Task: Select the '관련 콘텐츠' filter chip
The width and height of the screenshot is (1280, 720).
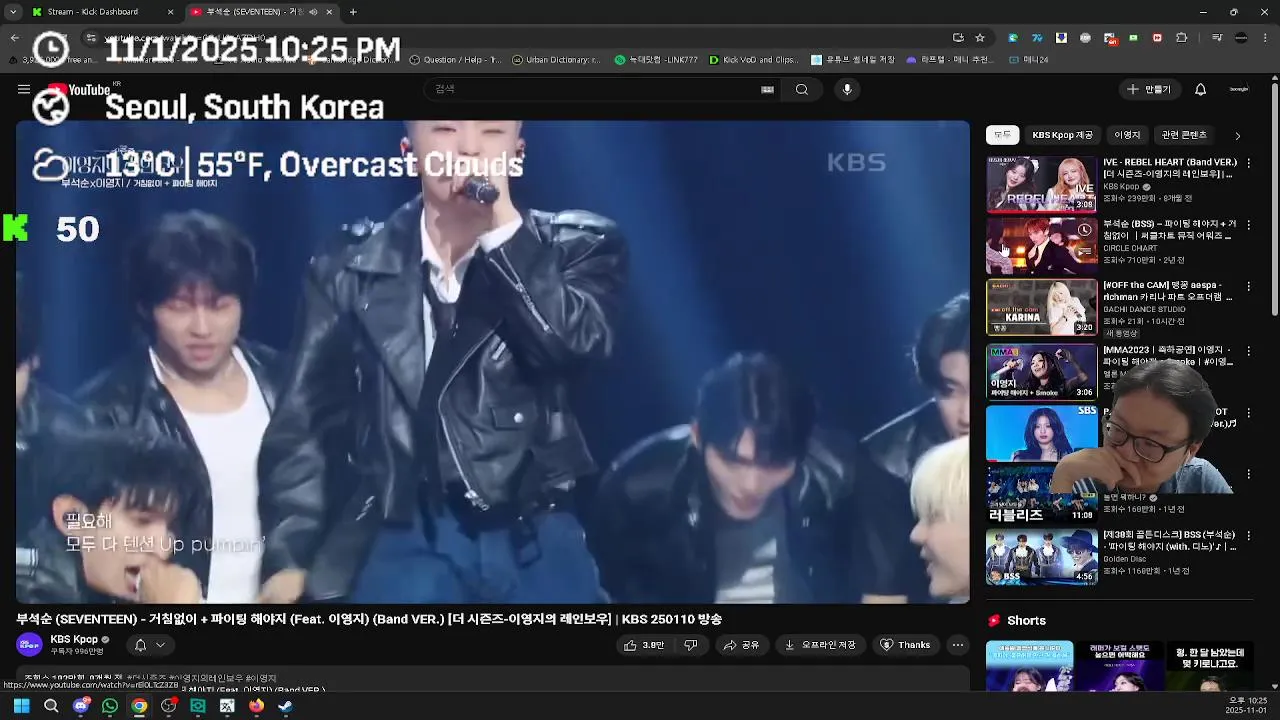Action: 1184,135
